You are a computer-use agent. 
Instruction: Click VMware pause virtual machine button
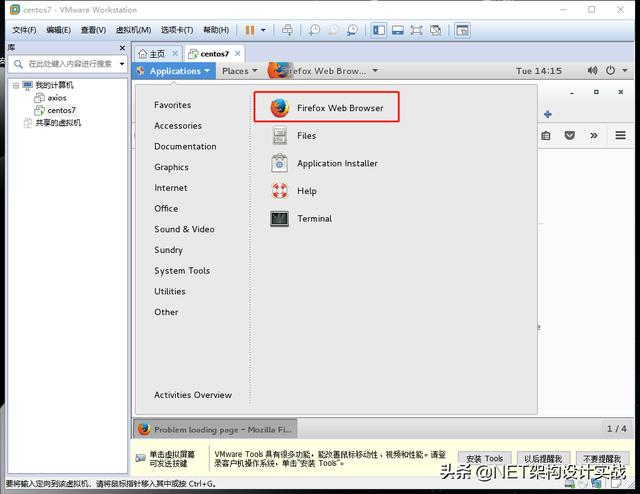pos(250,30)
